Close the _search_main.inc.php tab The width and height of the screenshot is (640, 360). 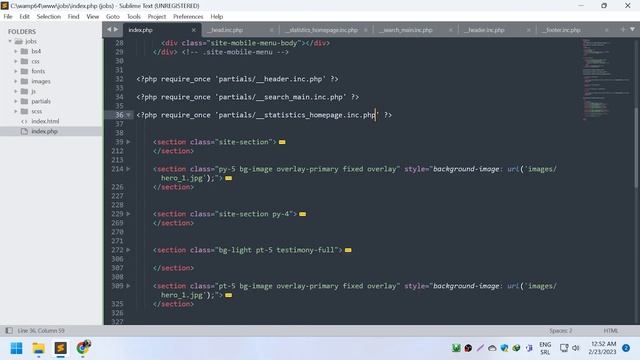click(x=451, y=30)
